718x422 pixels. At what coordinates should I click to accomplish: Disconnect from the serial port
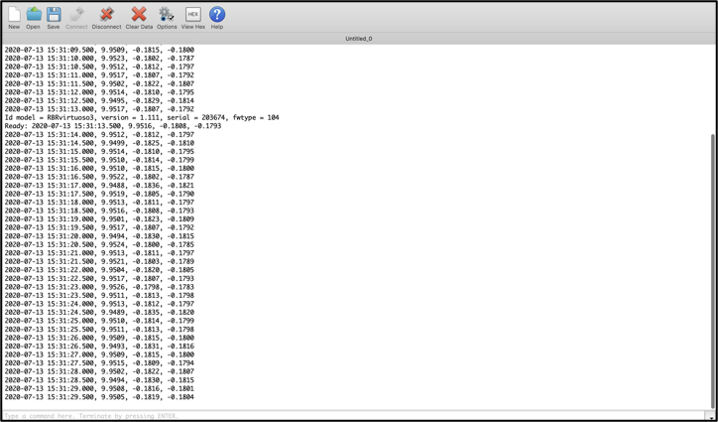click(x=106, y=15)
